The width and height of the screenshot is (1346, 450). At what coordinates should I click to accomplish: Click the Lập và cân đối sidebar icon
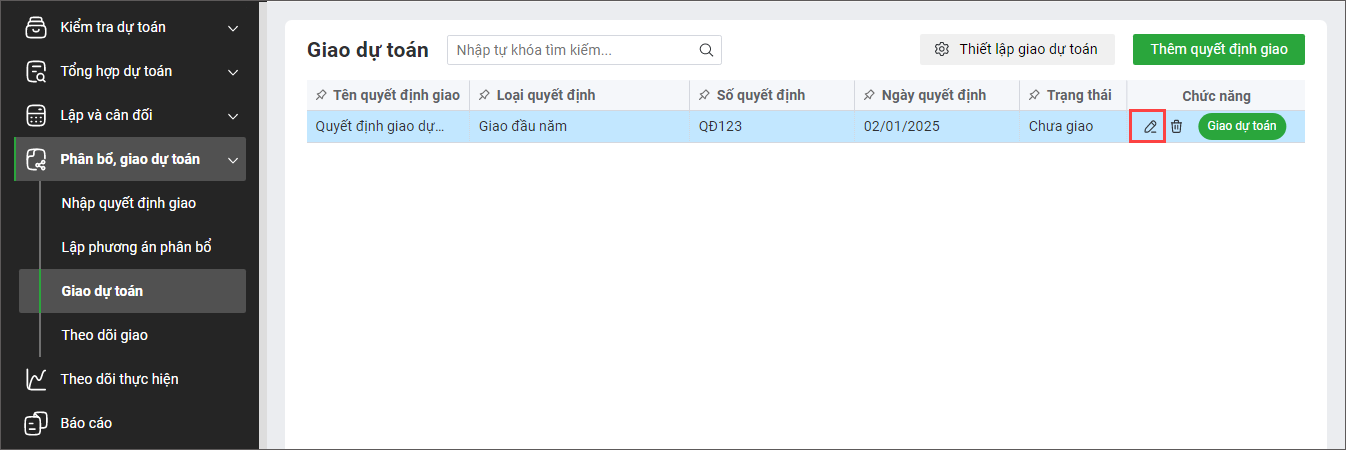click(36, 115)
